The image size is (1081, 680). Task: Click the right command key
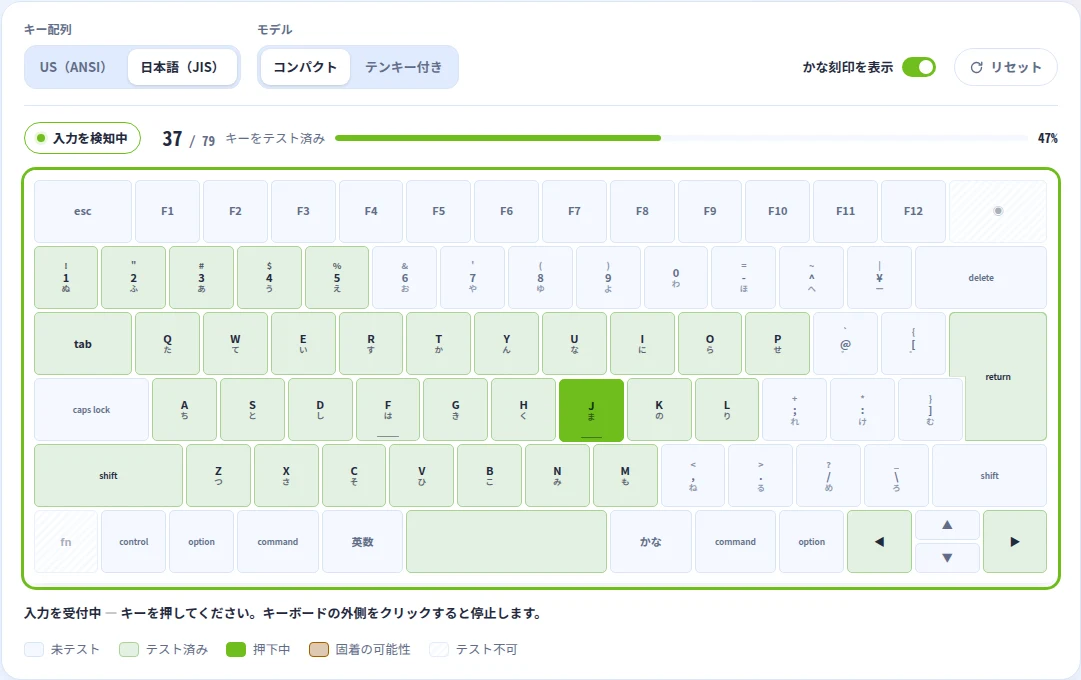click(x=736, y=541)
